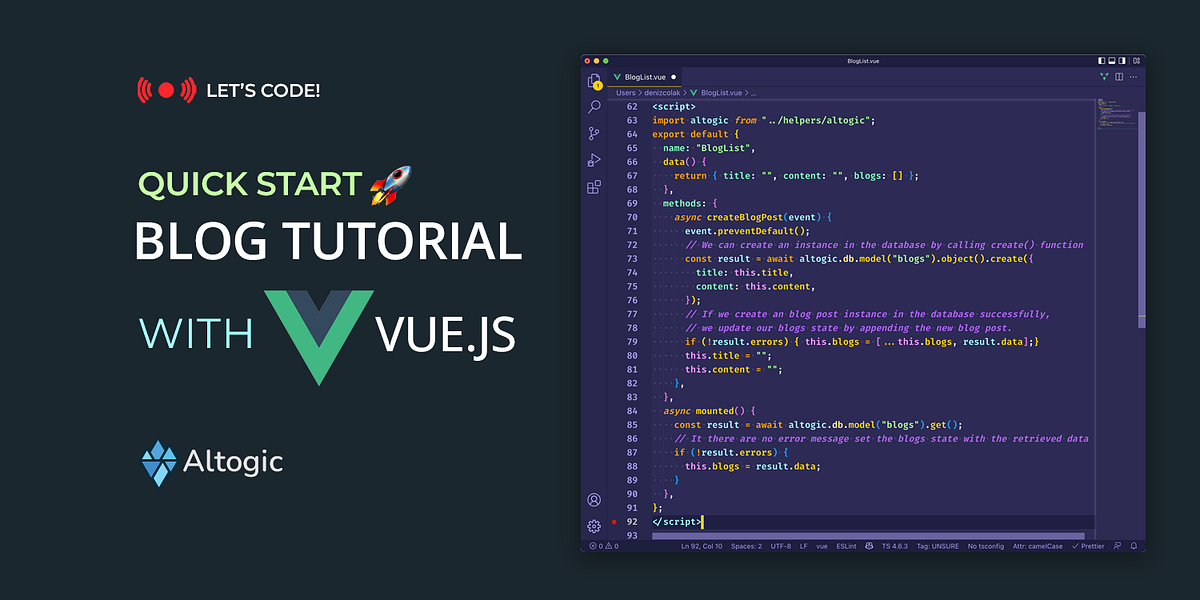Click the Split Editor icon
1200x600 pixels.
point(1119,77)
